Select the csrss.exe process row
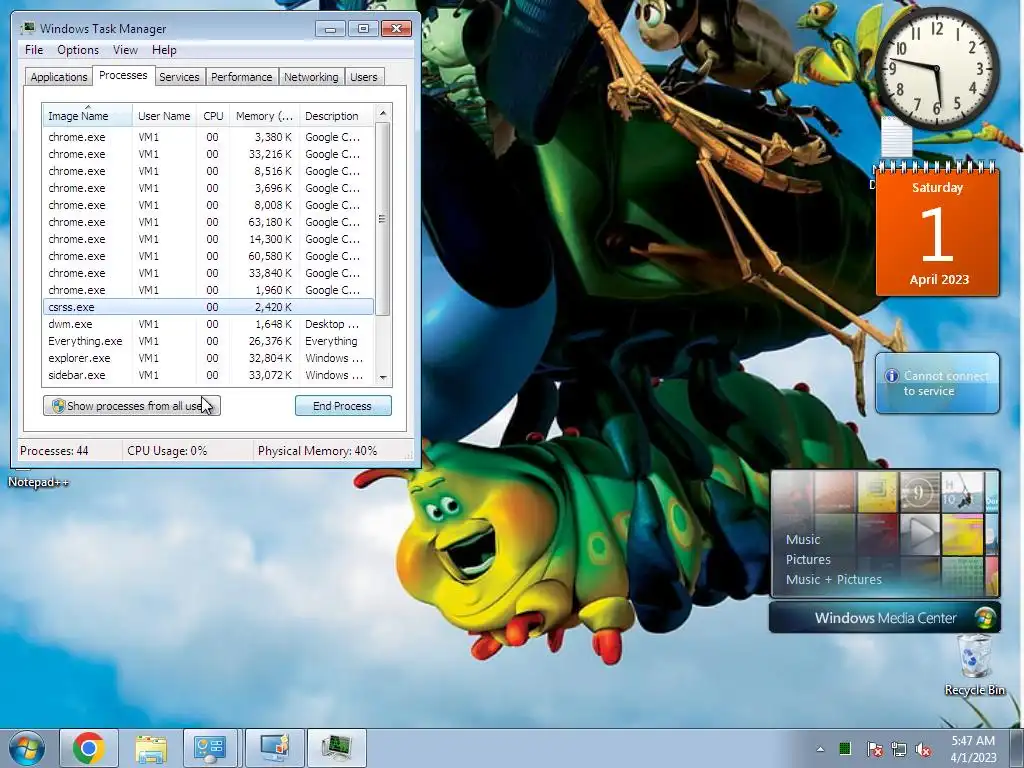The height and width of the screenshot is (768, 1024). tap(208, 307)
